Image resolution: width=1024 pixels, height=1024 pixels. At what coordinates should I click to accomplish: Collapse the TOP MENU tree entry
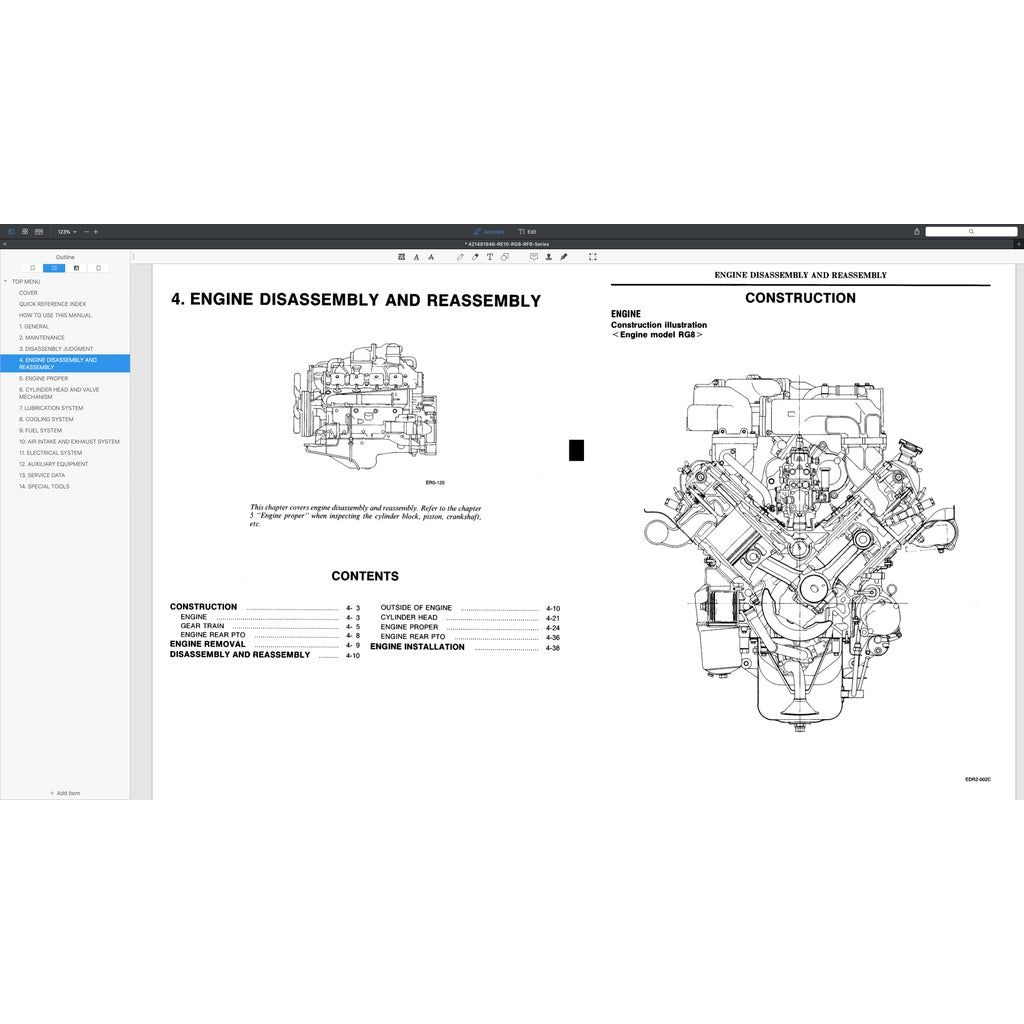pyautogui.click(x=7, y=281)
